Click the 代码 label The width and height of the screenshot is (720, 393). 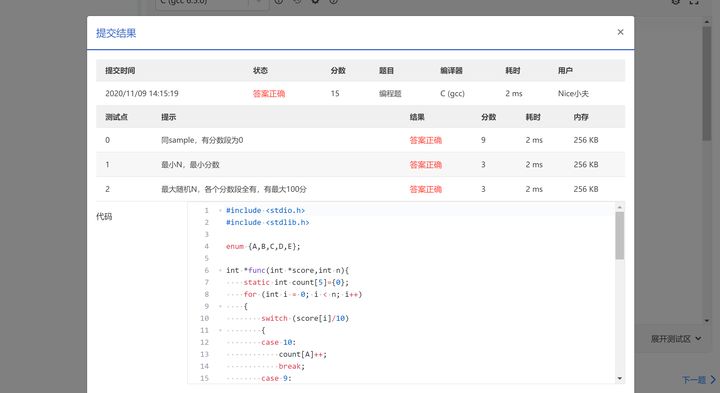104,217
